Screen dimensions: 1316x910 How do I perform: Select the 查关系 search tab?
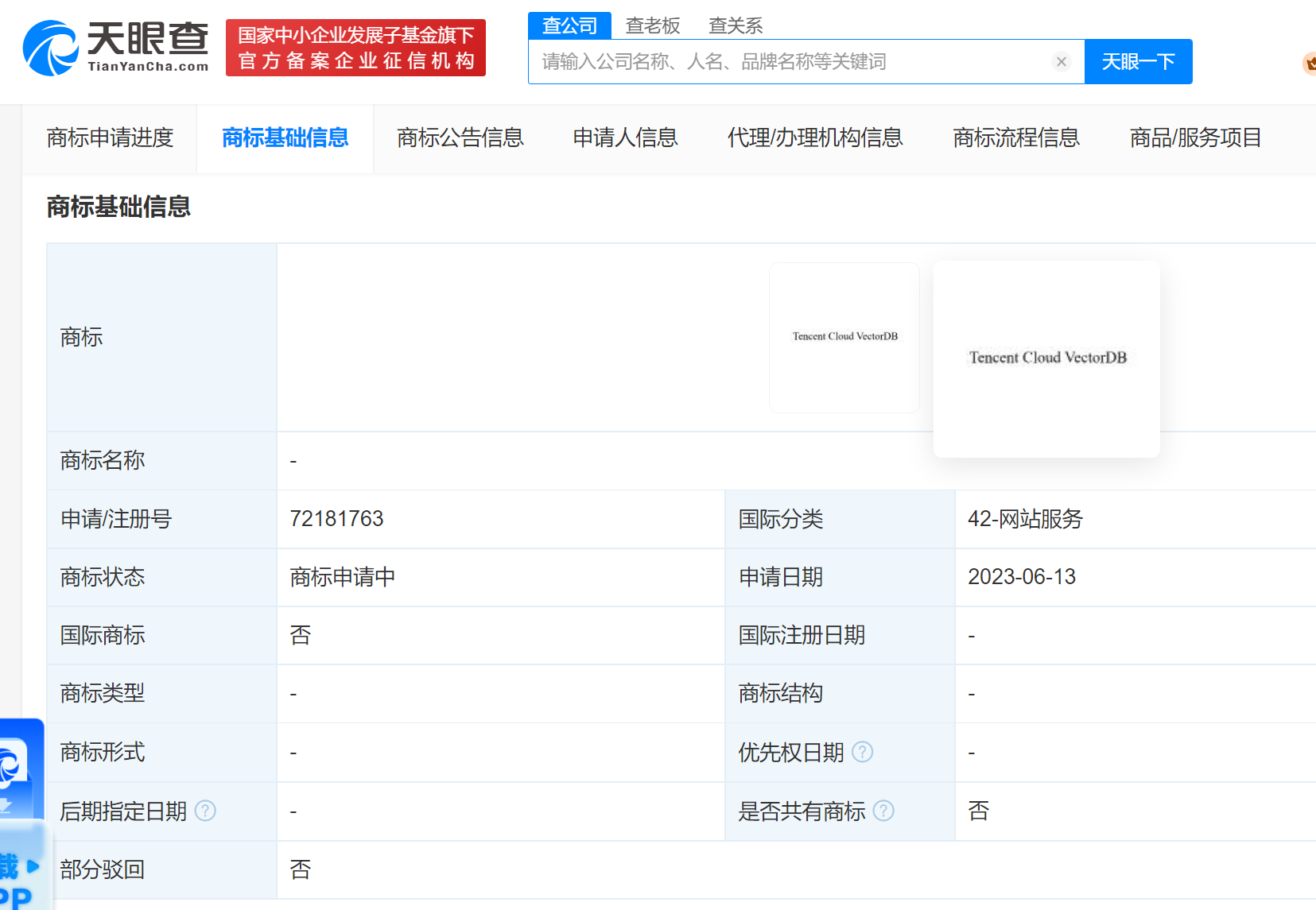tap(736, 25)
